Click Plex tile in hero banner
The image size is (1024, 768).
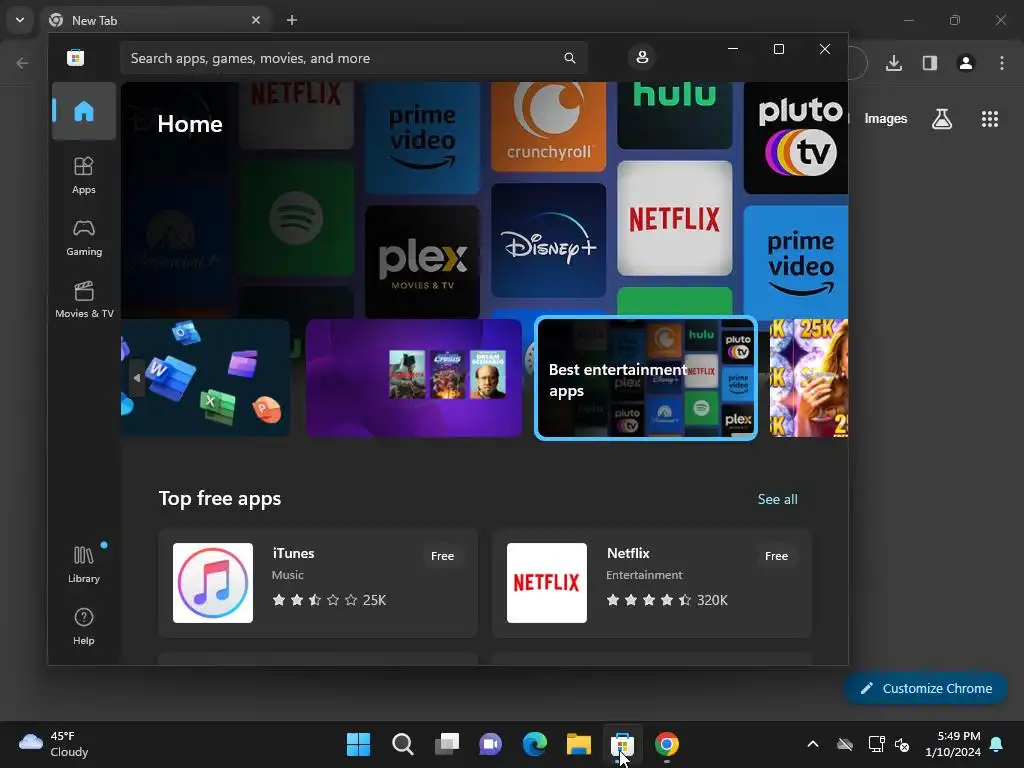[x=423, y=262]
